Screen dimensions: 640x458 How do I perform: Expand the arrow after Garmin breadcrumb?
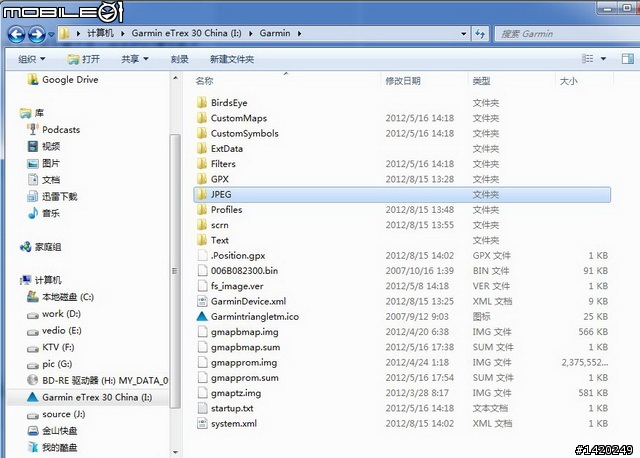300,33
